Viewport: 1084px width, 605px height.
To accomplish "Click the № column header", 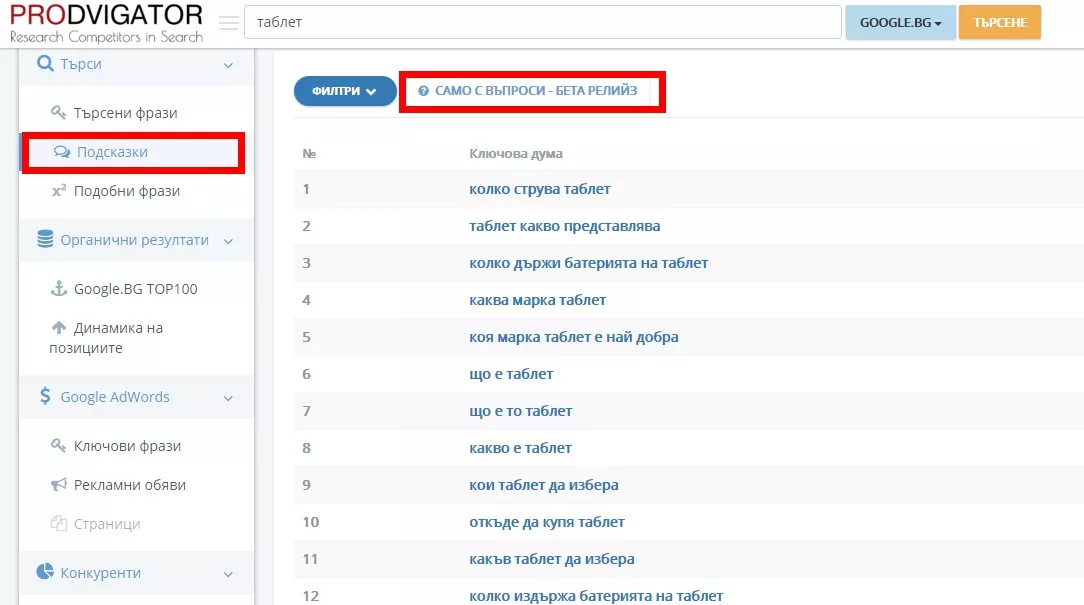I will [309, 153].
